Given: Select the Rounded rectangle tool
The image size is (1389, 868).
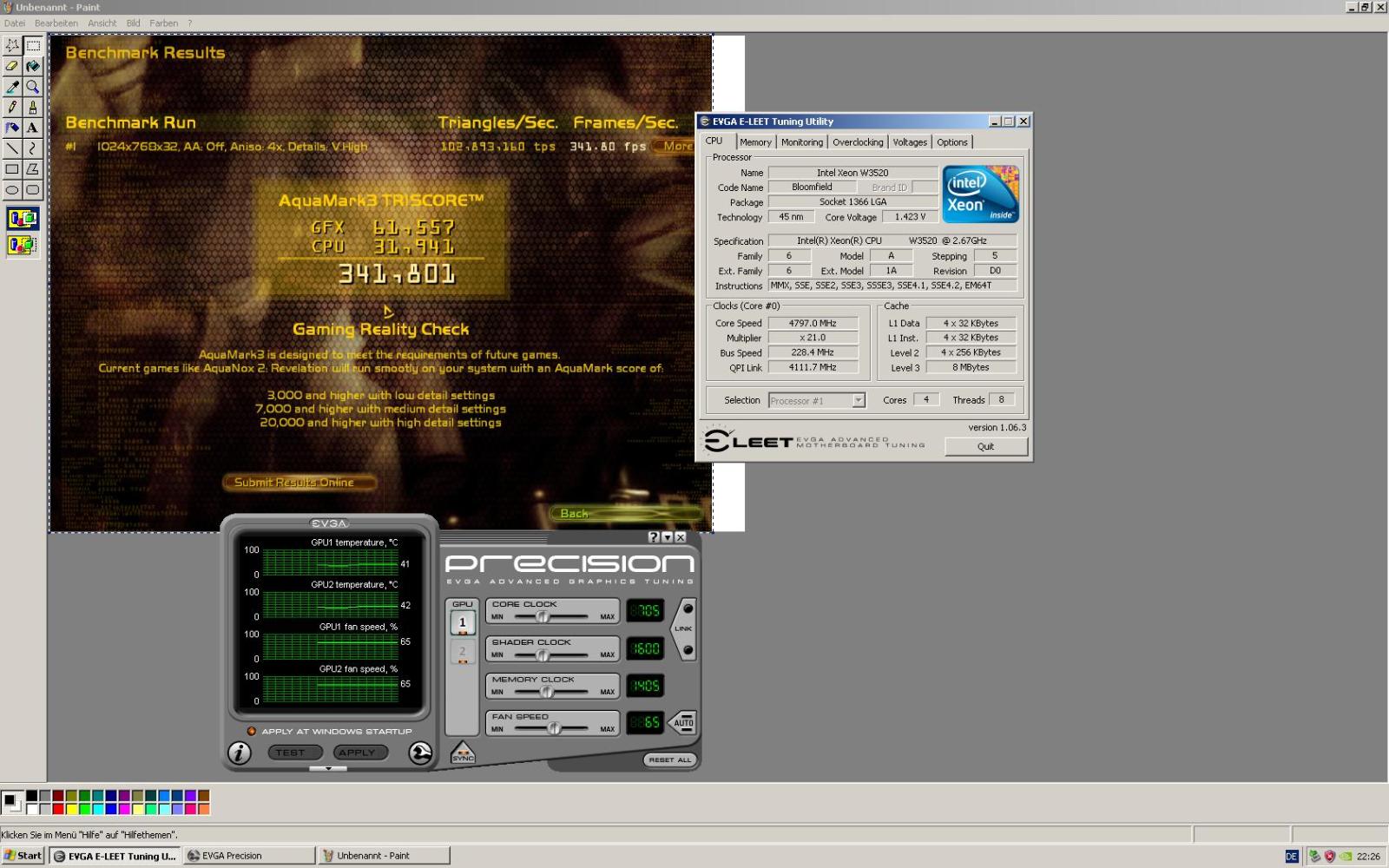Looking at the screenshot, I should (x=33, y=191).
